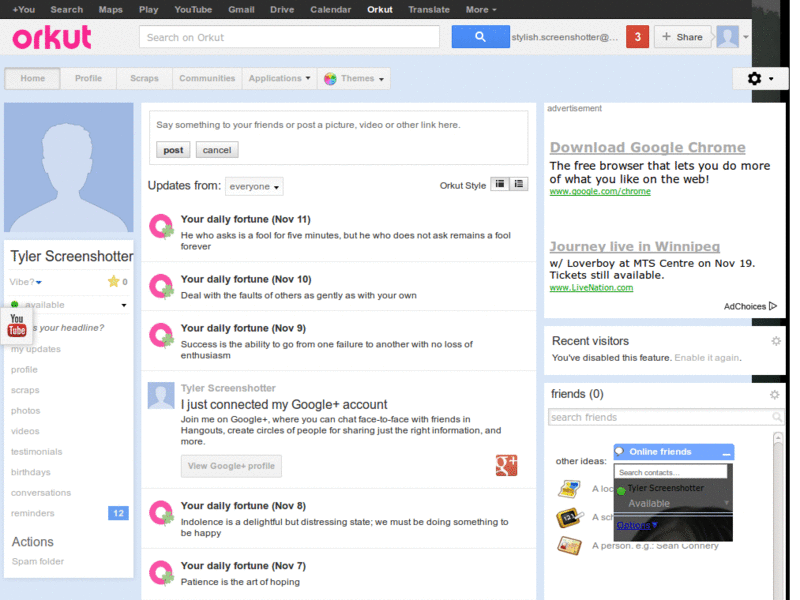Click the search friends field
The height and width of the screenshot is (600, 800).
(665, 417)
